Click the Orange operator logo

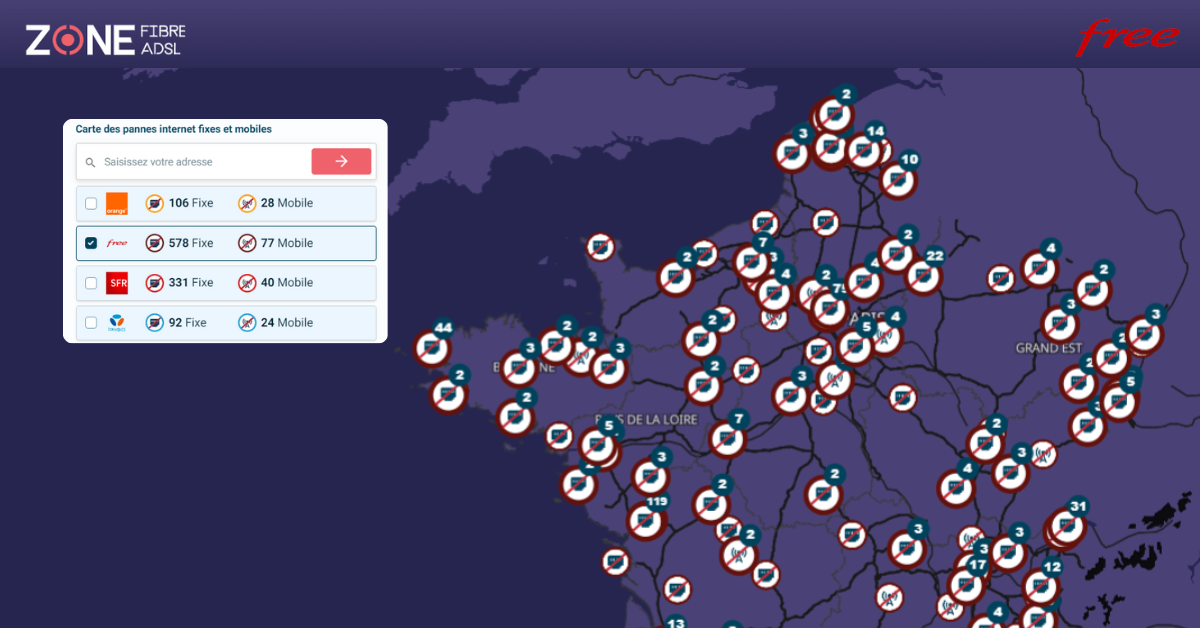pyautogui.click(x=117, y=203)
